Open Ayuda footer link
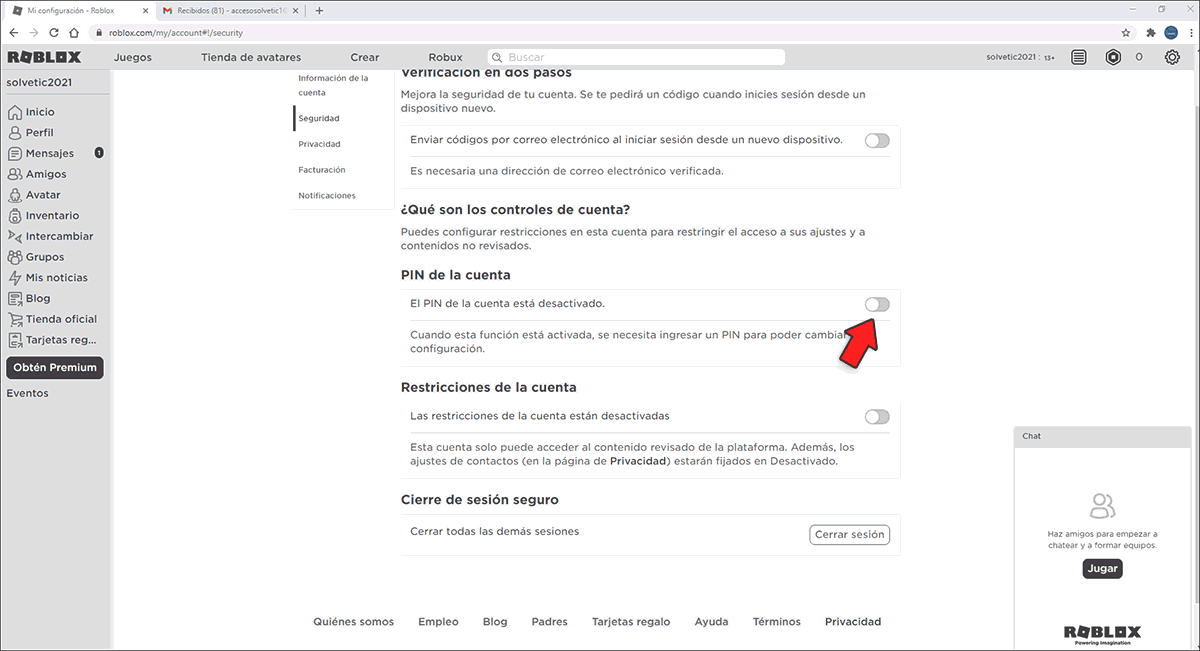Viewport: 1200px width, 651px height. point(712,622)
